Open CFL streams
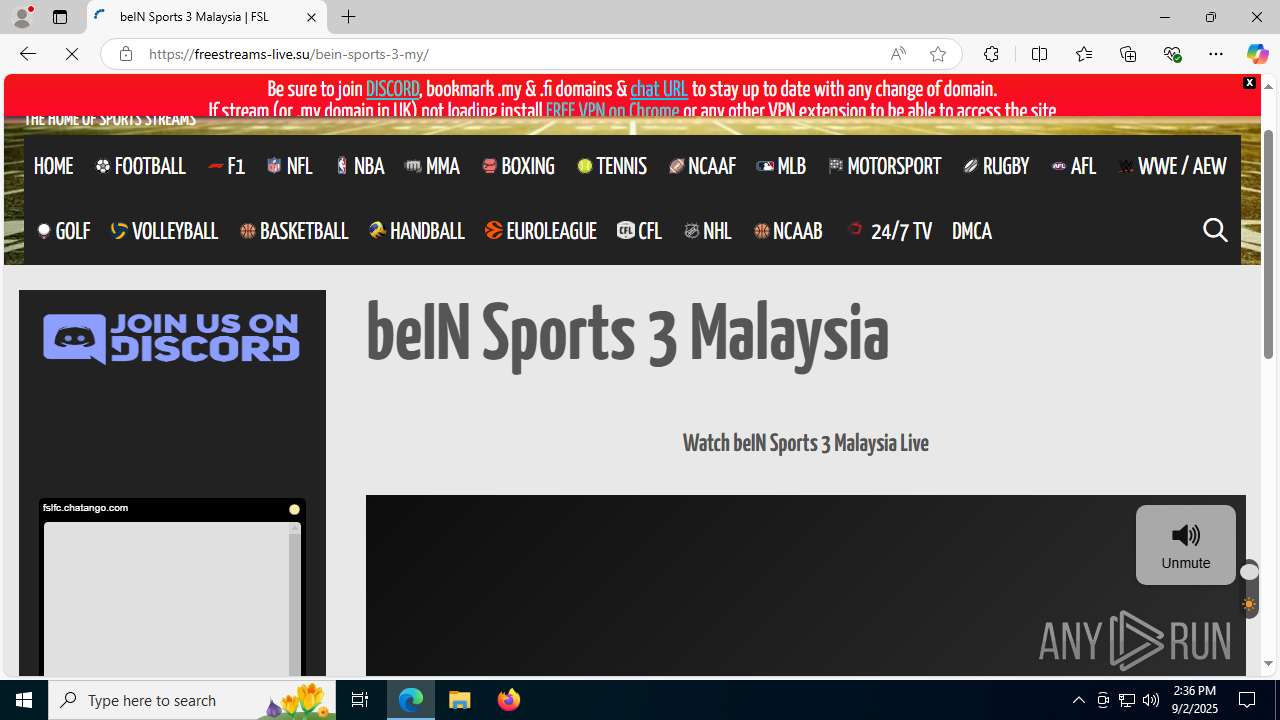Image resolution: width=1280 pixels, height=720 pixels. coord(640,231)
